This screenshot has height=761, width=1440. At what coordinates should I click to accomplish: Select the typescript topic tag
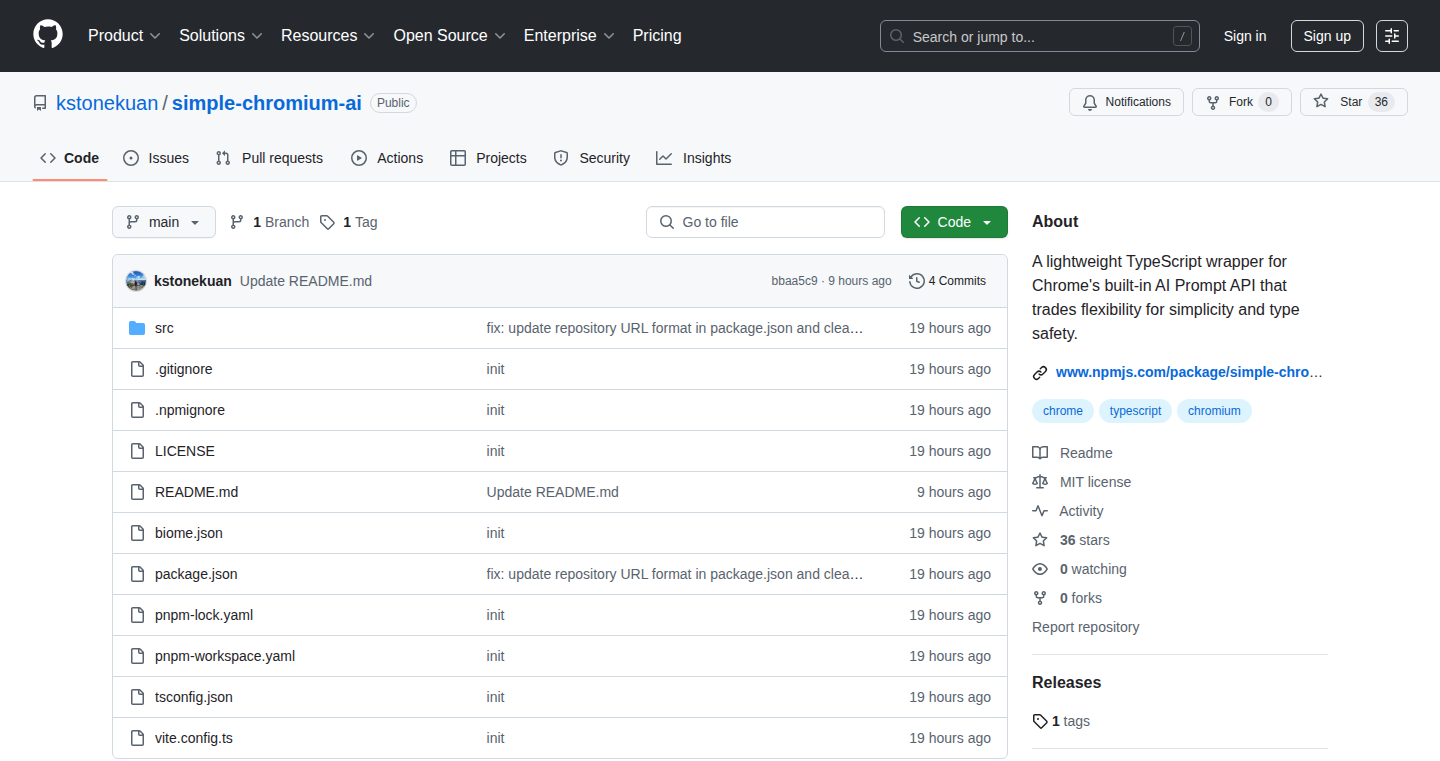tap(1136, 411)
